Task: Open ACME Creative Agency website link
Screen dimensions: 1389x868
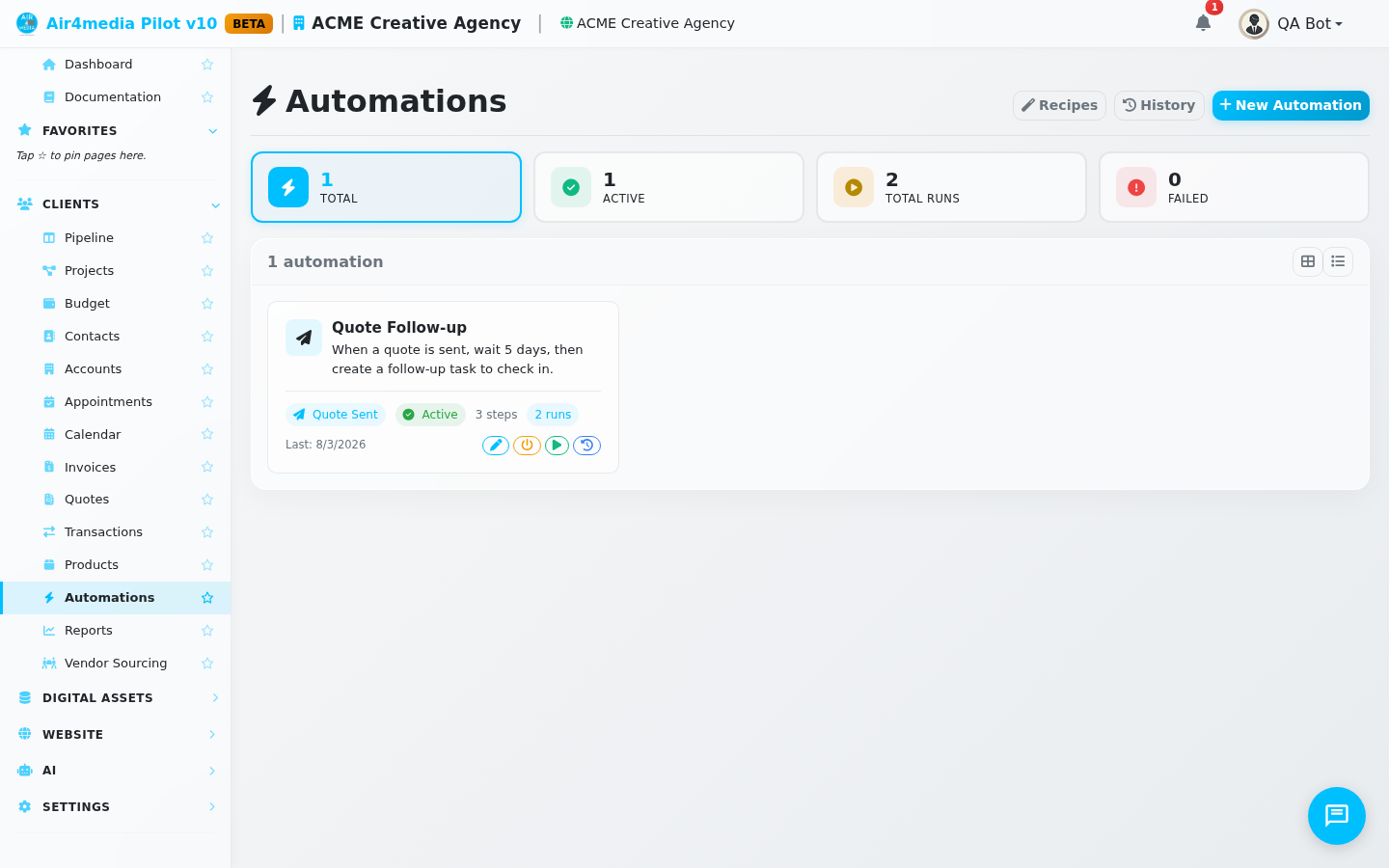Action: pyautogui.click(x=647, y=23)
